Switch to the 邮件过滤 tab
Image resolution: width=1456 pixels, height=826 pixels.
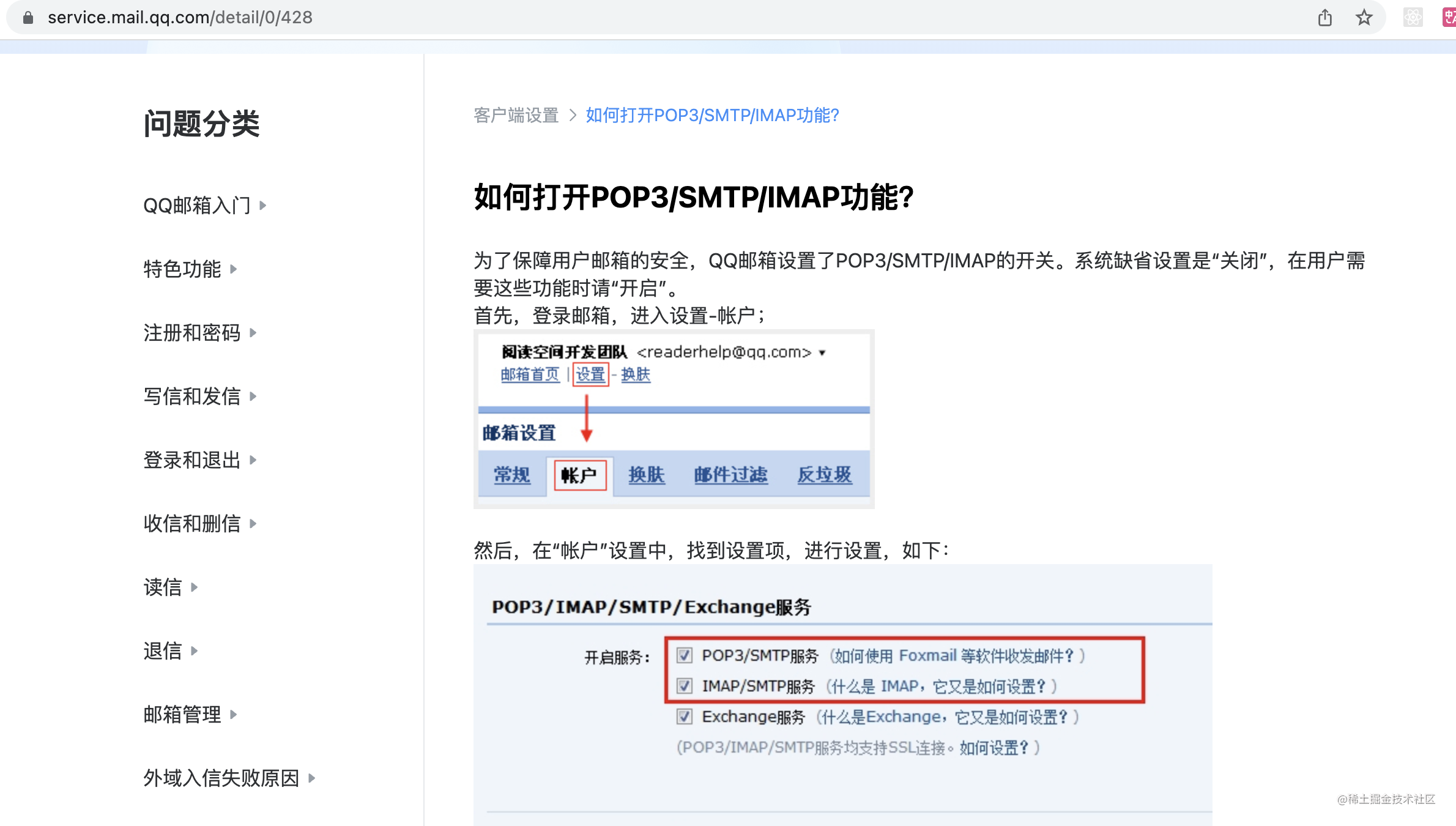pyautogui.click(x=730, y=475)
